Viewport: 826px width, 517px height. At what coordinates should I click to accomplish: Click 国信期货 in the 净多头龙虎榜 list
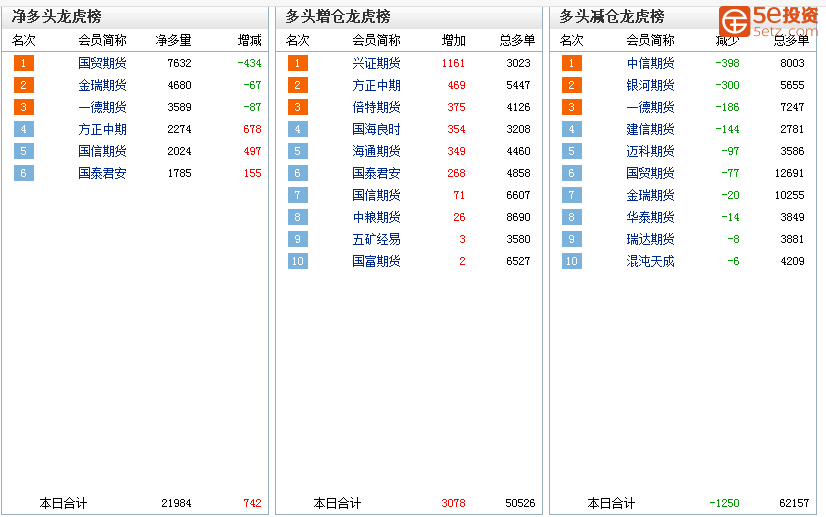(x=102, y=151)
